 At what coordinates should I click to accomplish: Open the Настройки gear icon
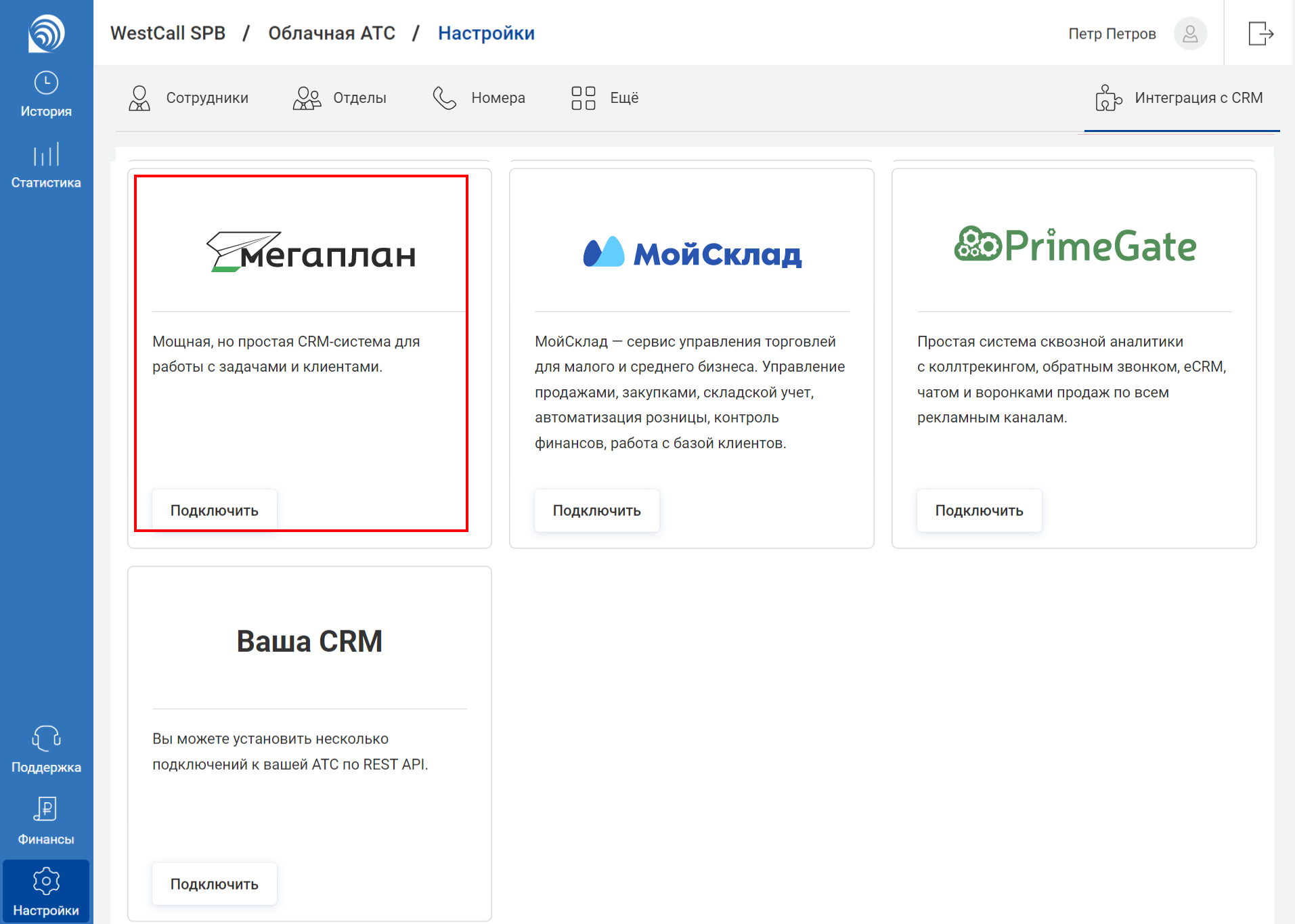pos(46,881)
